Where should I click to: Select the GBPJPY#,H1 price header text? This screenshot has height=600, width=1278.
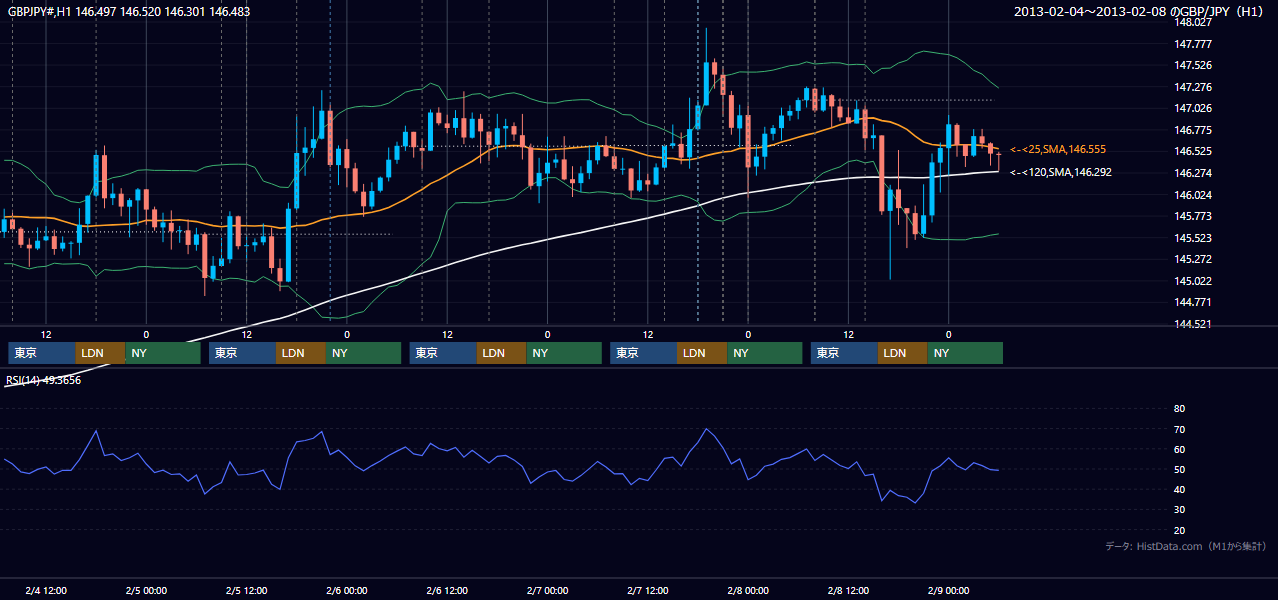(129, 12)
